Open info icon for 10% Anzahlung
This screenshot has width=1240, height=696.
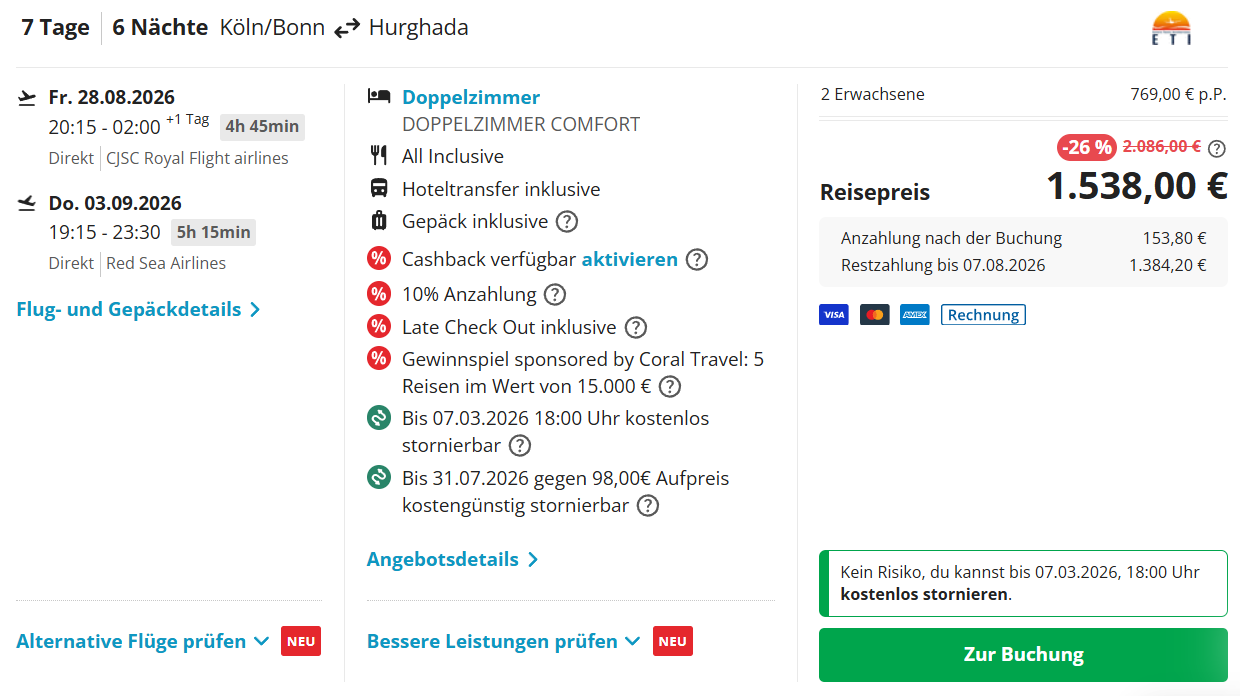[555, 295]
